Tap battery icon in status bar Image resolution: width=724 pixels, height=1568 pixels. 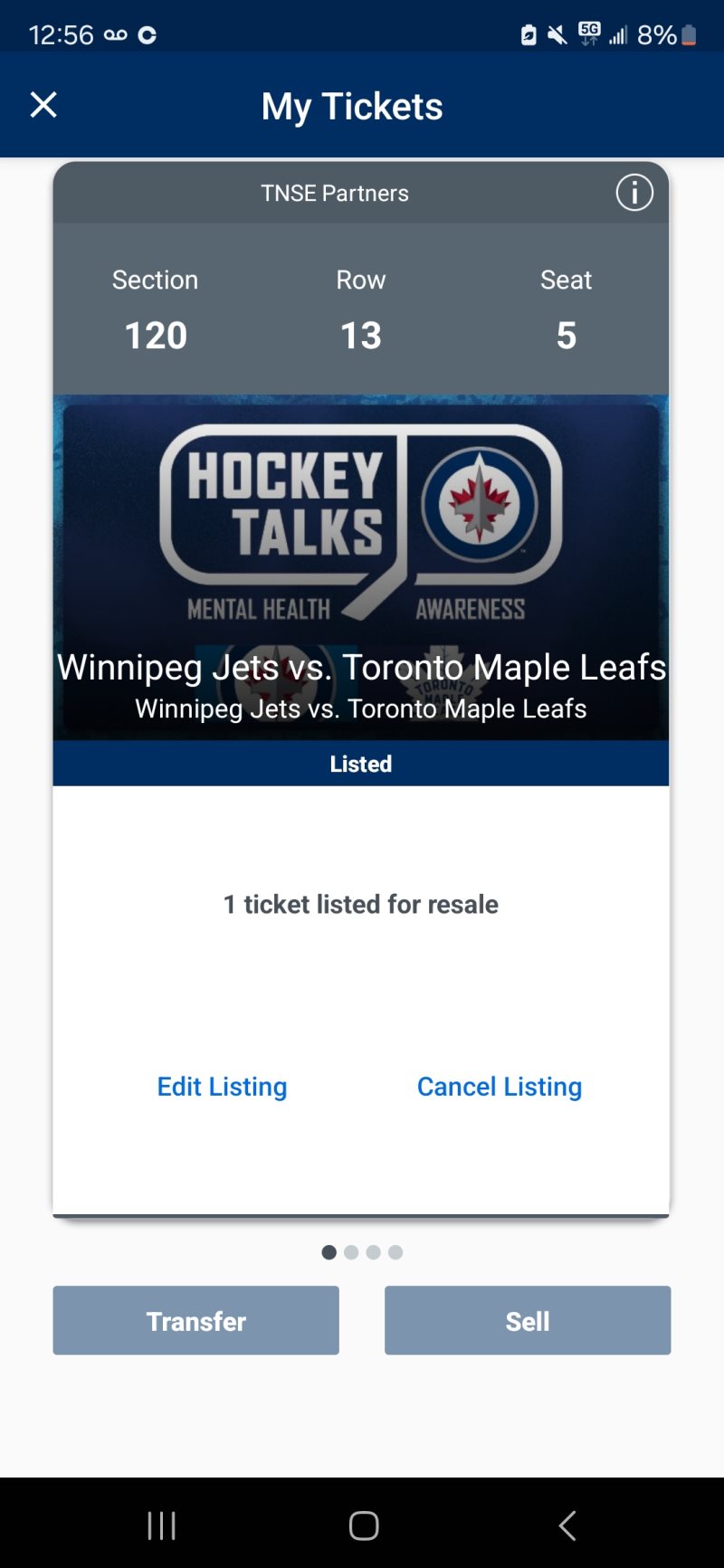[690, 35]
